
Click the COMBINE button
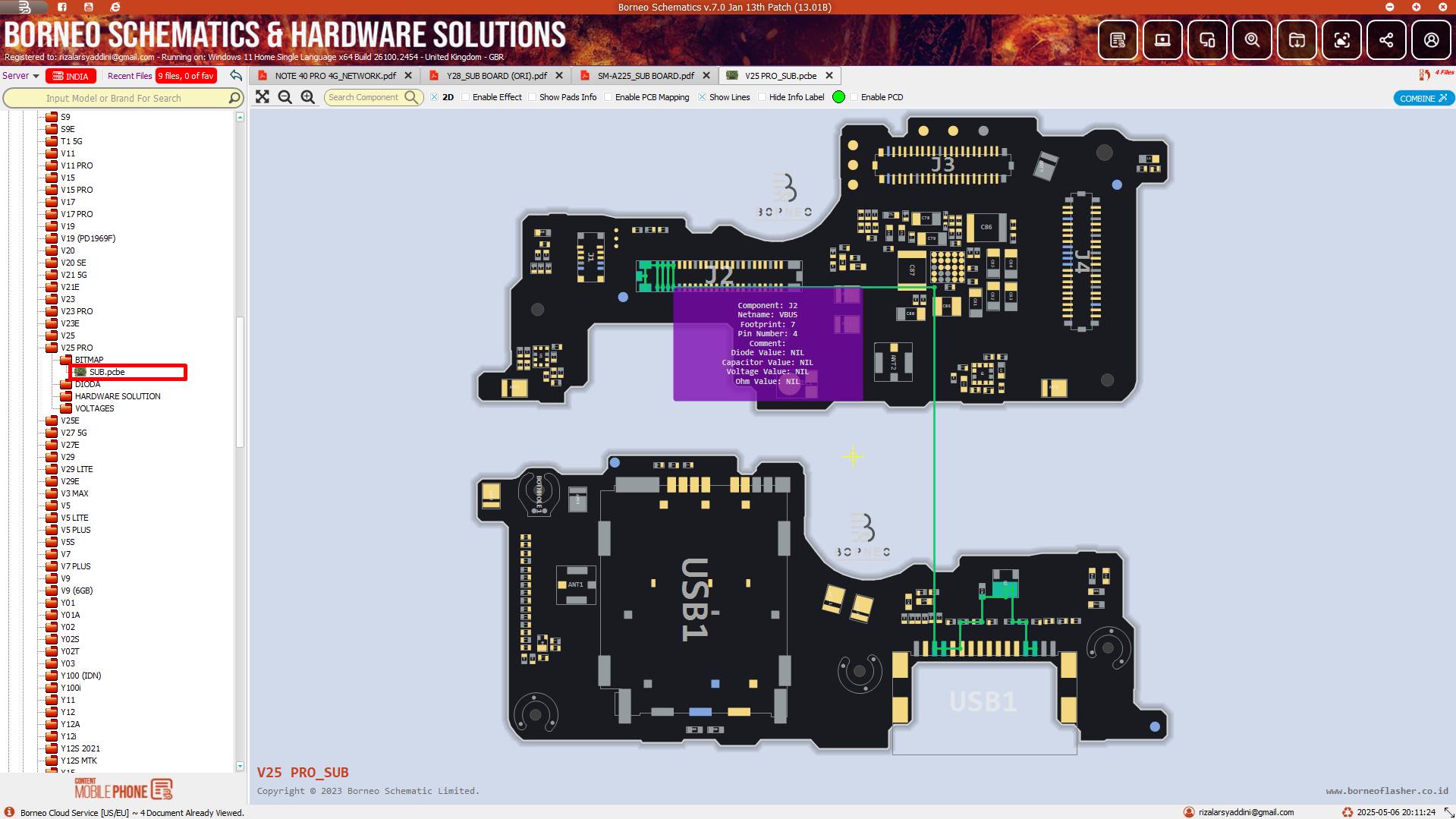point(1423,98)
